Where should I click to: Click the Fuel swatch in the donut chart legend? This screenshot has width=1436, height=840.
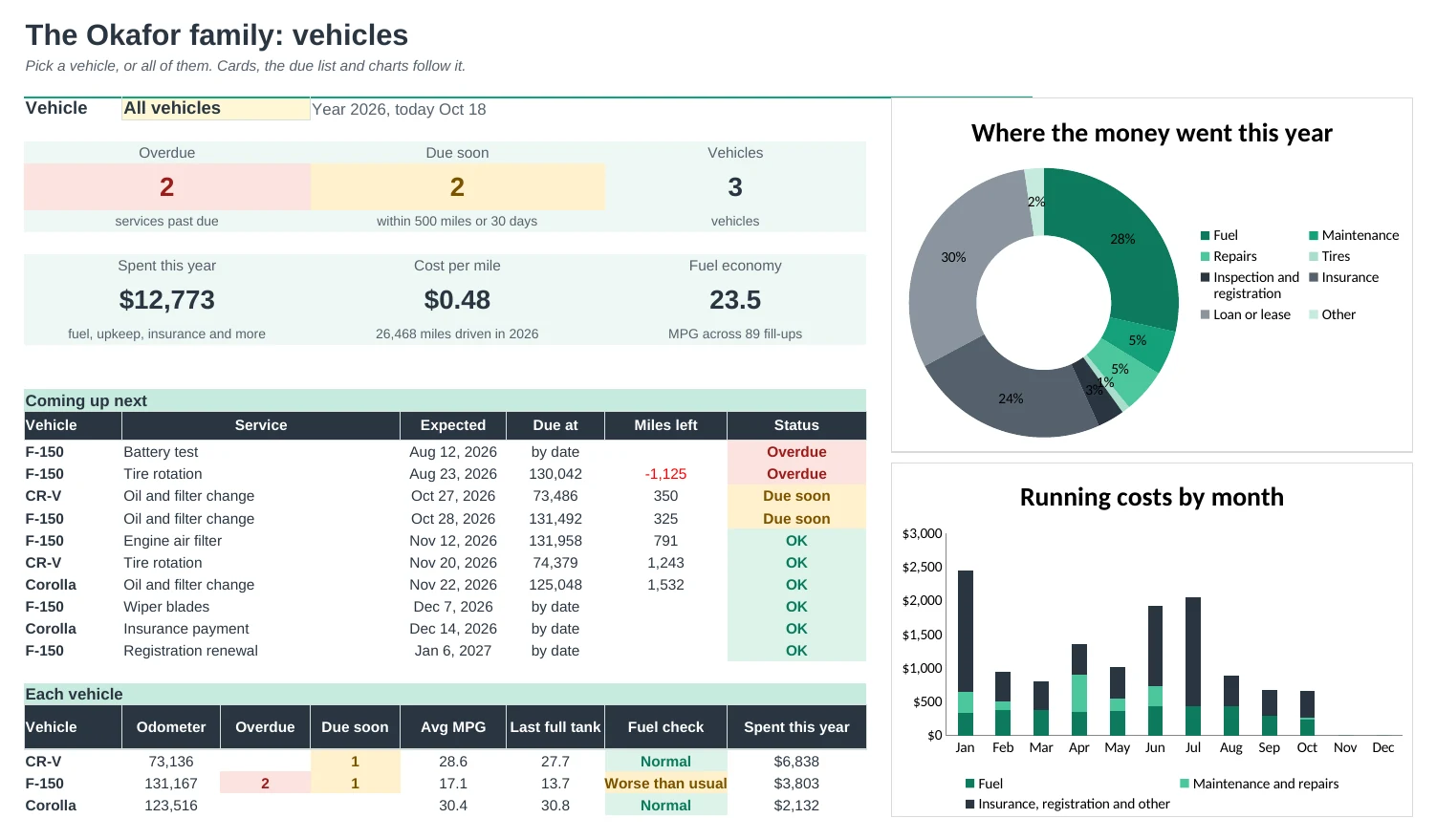tap(1206, 236)
